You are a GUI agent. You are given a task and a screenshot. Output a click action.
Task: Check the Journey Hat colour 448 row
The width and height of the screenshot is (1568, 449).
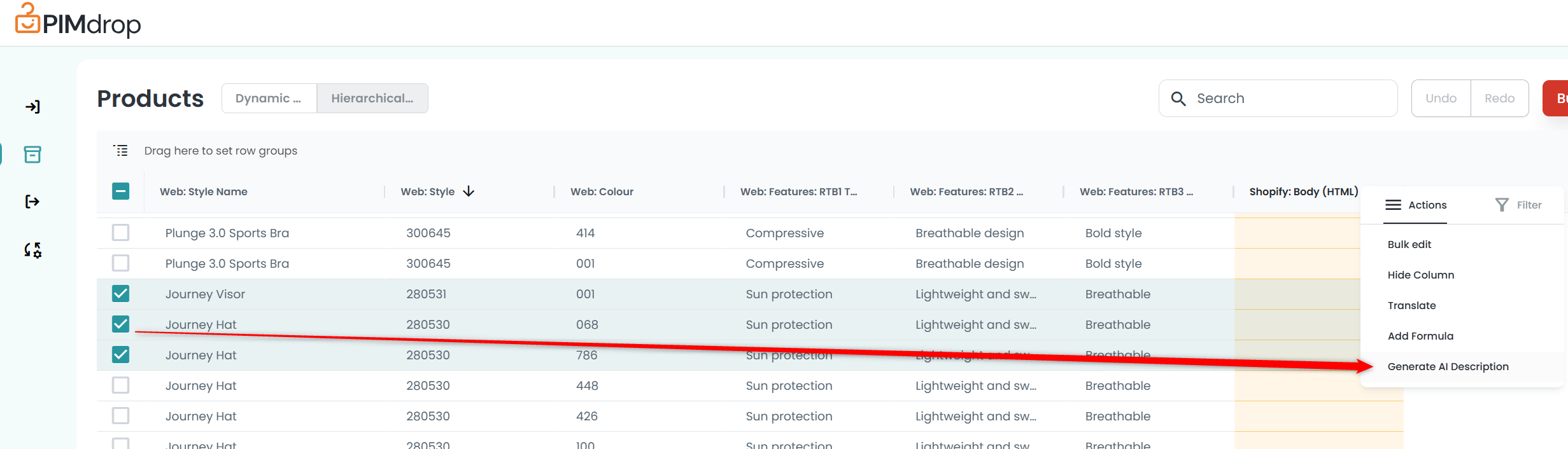(x=121, y=385)
